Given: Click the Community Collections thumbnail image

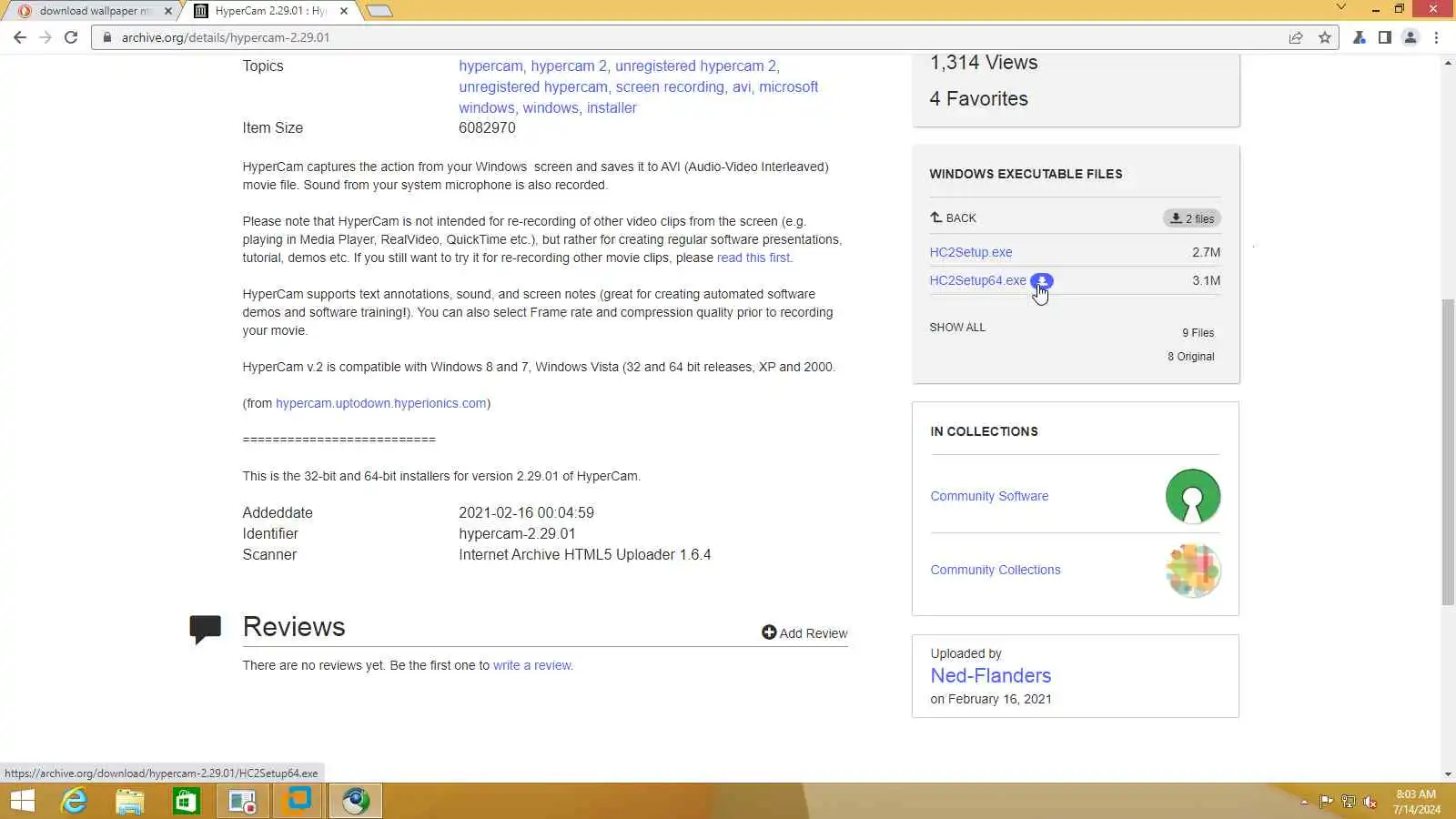Looking at the screenshot, I should [1193, 570].
